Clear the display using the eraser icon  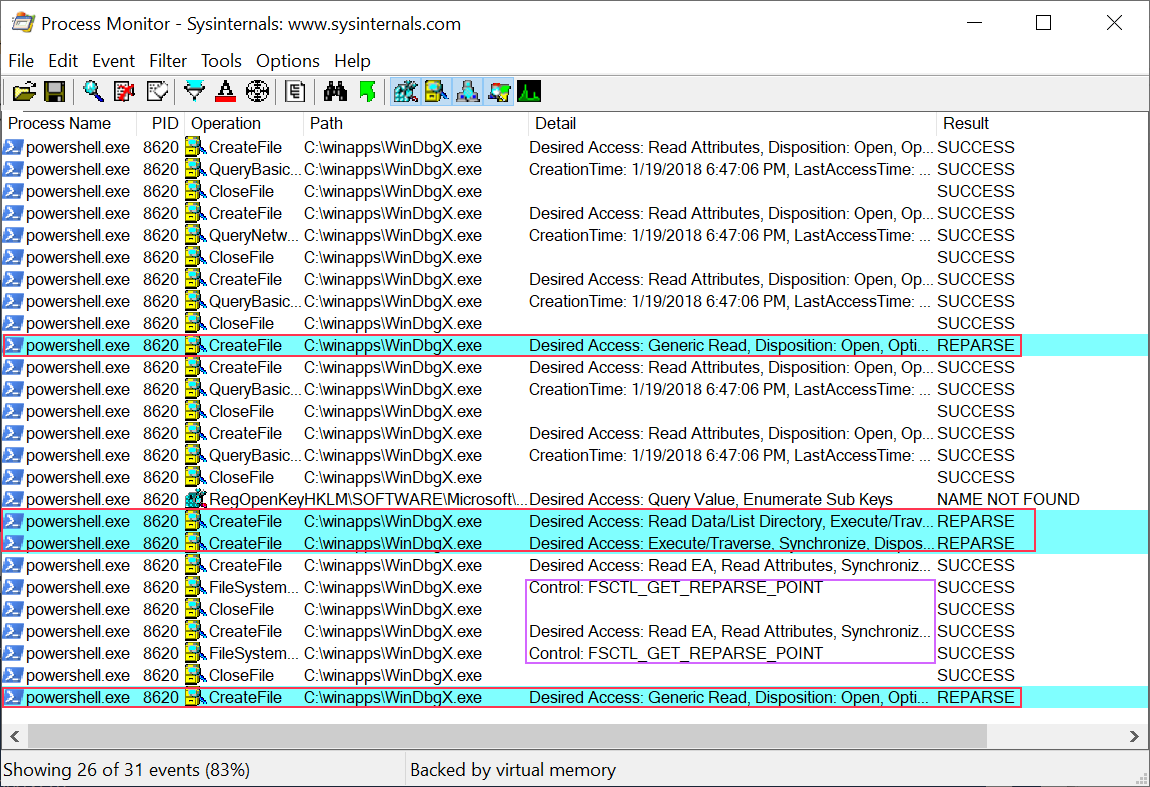point(157,92)
